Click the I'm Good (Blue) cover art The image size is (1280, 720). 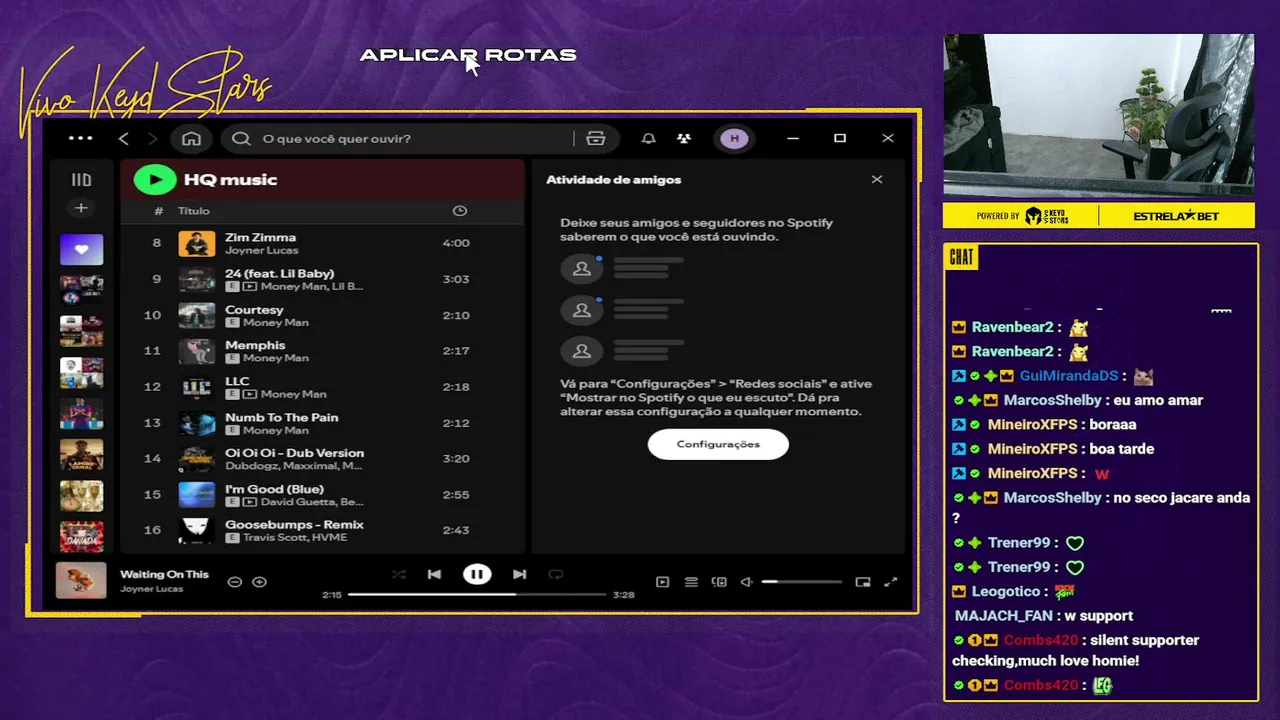click(x=197, y=495)
